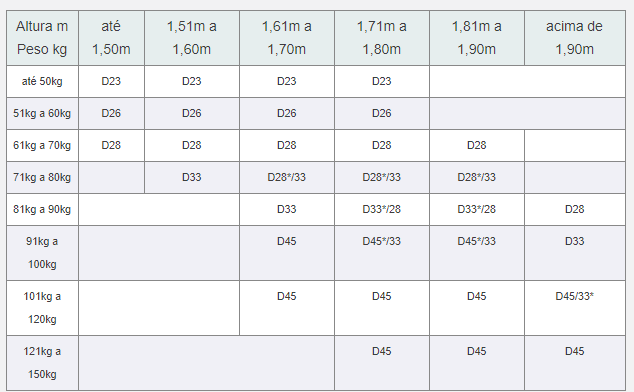Click the '51kg a 60kg' row label
This screenshot has height=392, width=634.
tap(42, 114)
